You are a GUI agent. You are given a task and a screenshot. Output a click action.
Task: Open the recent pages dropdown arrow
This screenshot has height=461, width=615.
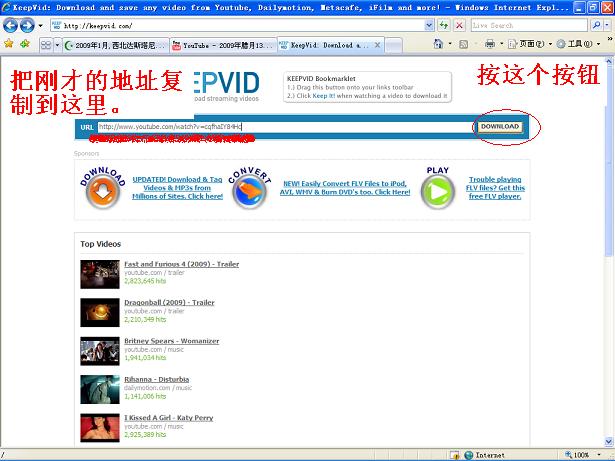coord(40,26)
